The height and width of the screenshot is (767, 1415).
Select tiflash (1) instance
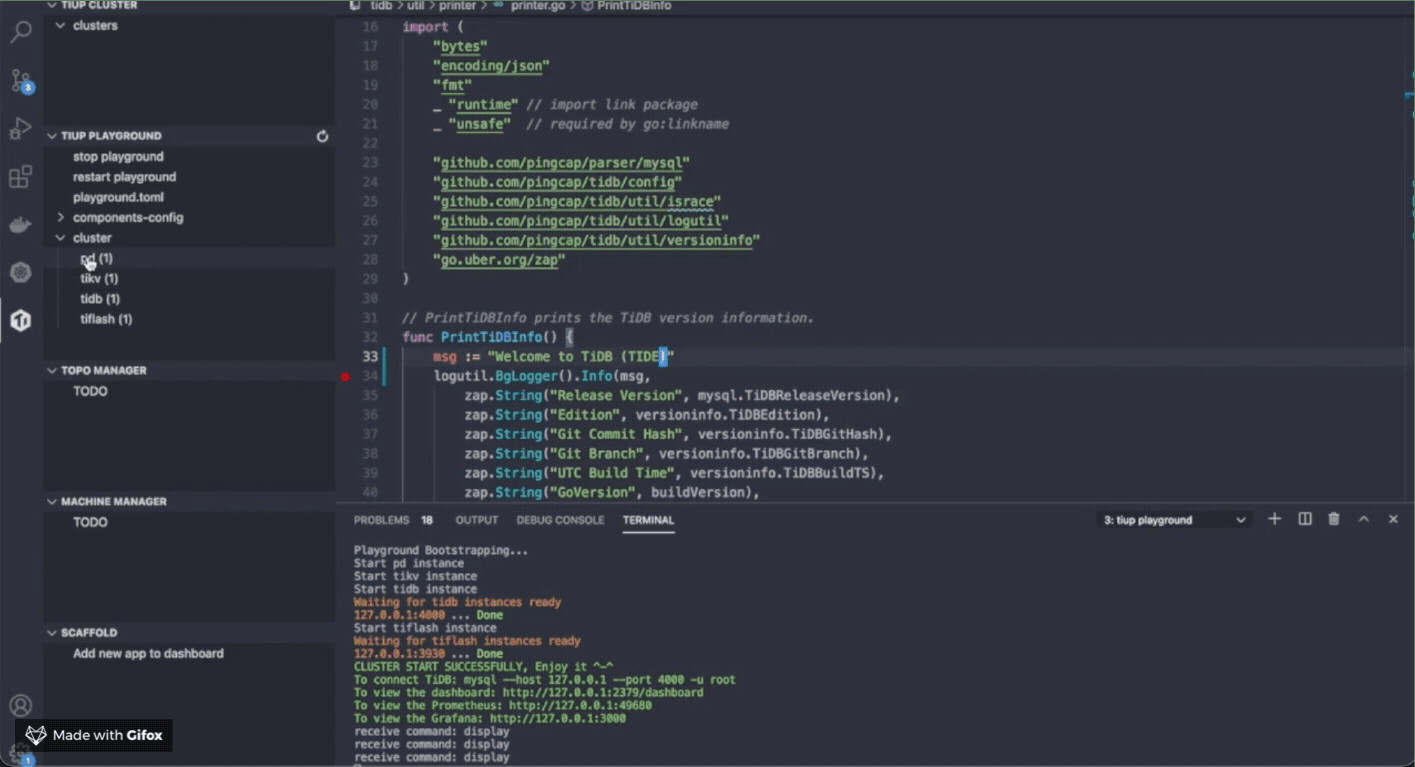106,319
